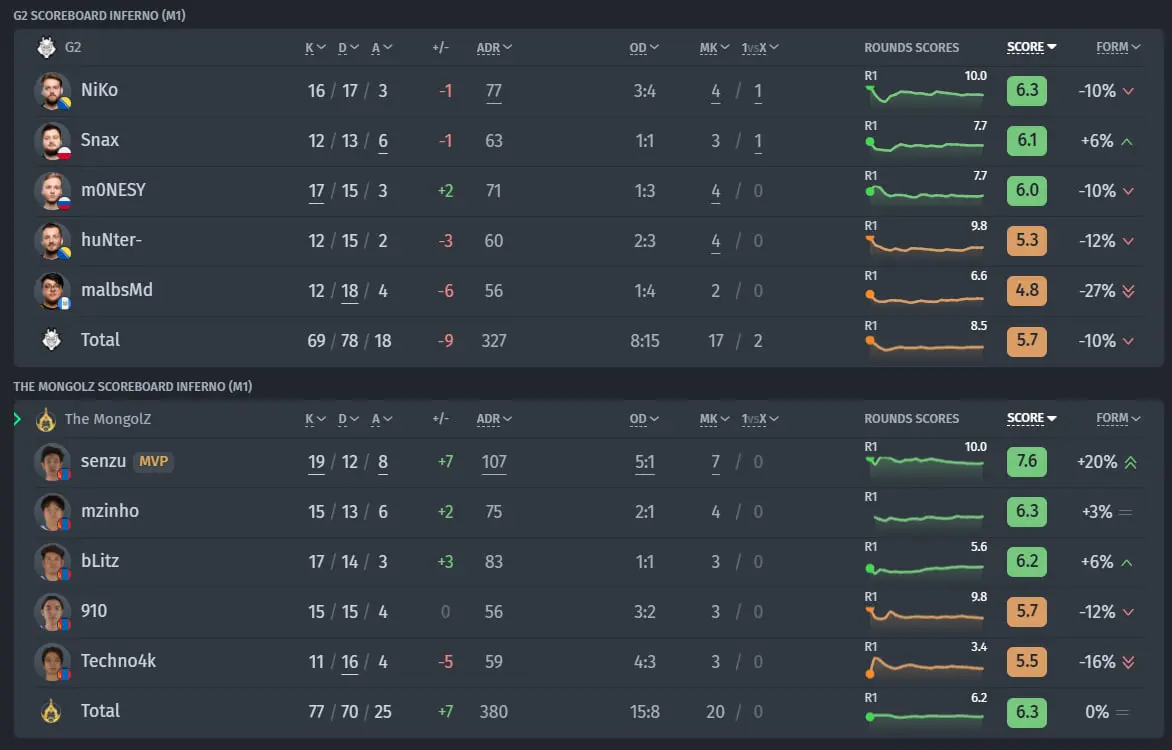1172x750 pixels.
Task: Click m0NESY's downward form arrow
Action: 1128,191
